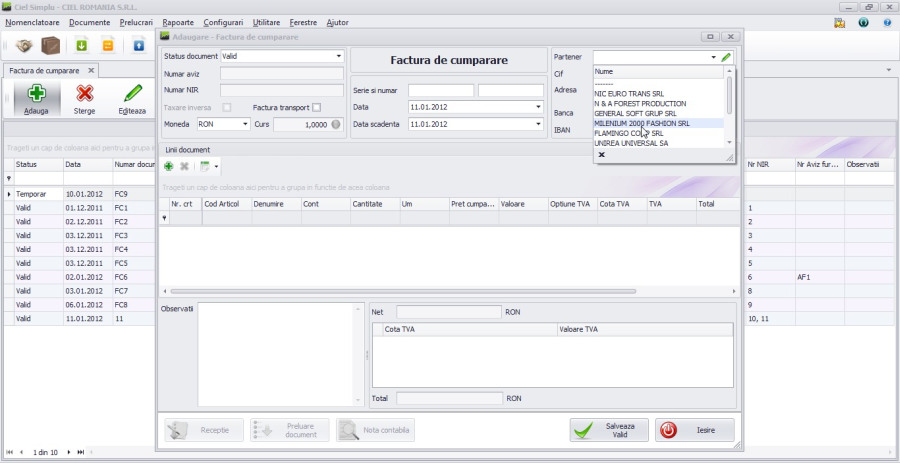Open the Data scadenta date picker
The width and height of the screenshot is (900, 463).
[x=538, y=124]
